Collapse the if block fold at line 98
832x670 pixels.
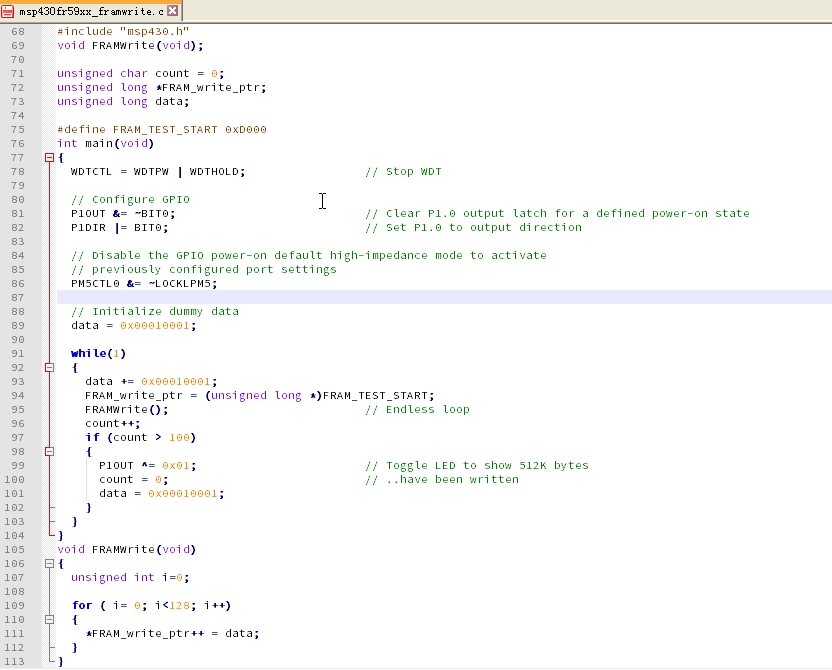click(49, 451)
